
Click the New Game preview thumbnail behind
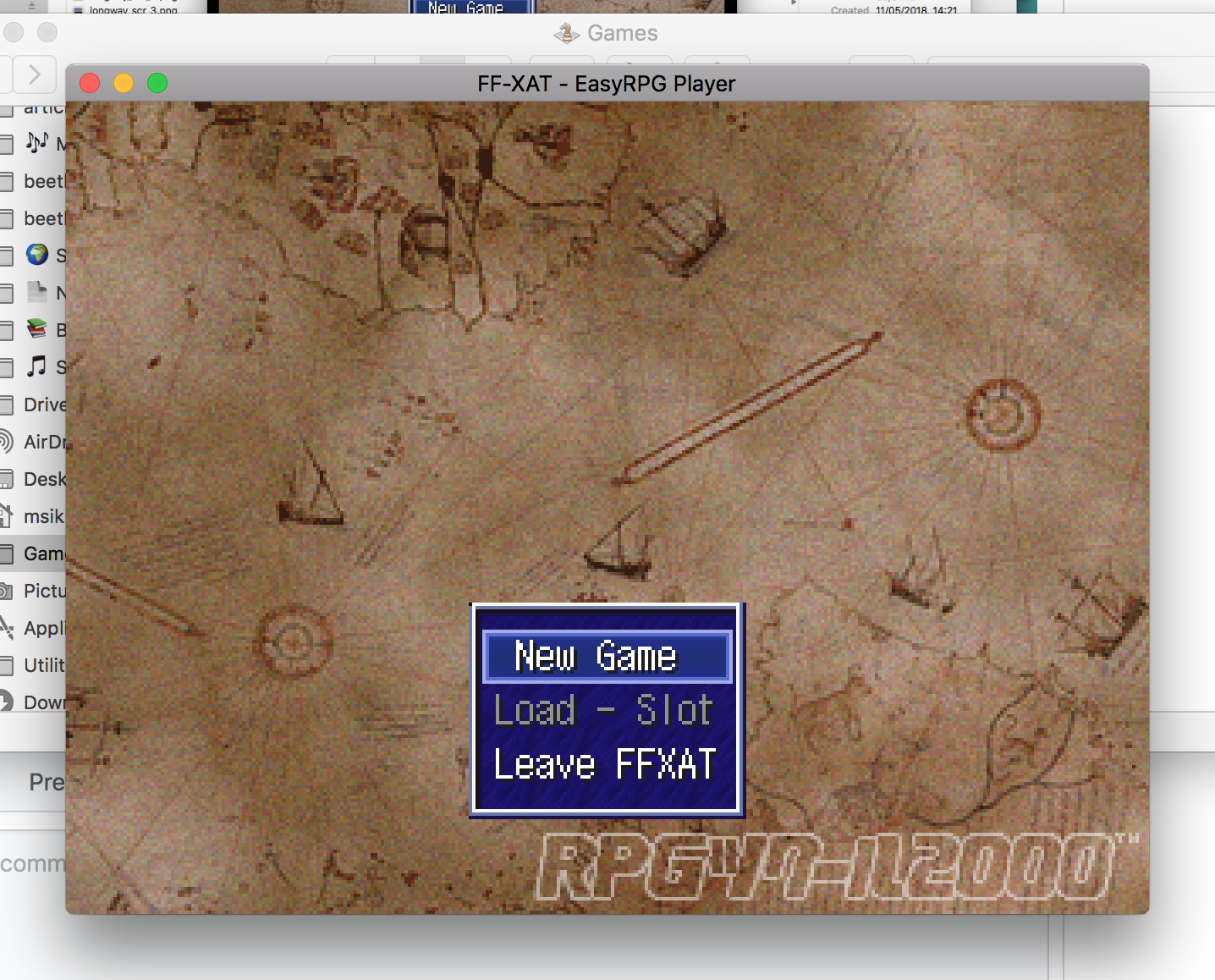(x=472, y=7)
